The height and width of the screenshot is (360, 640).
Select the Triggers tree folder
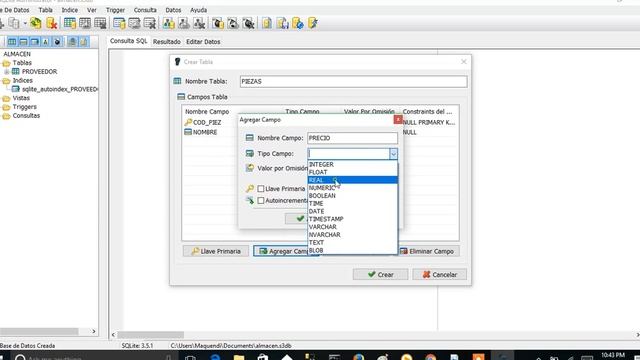[24, 107]
